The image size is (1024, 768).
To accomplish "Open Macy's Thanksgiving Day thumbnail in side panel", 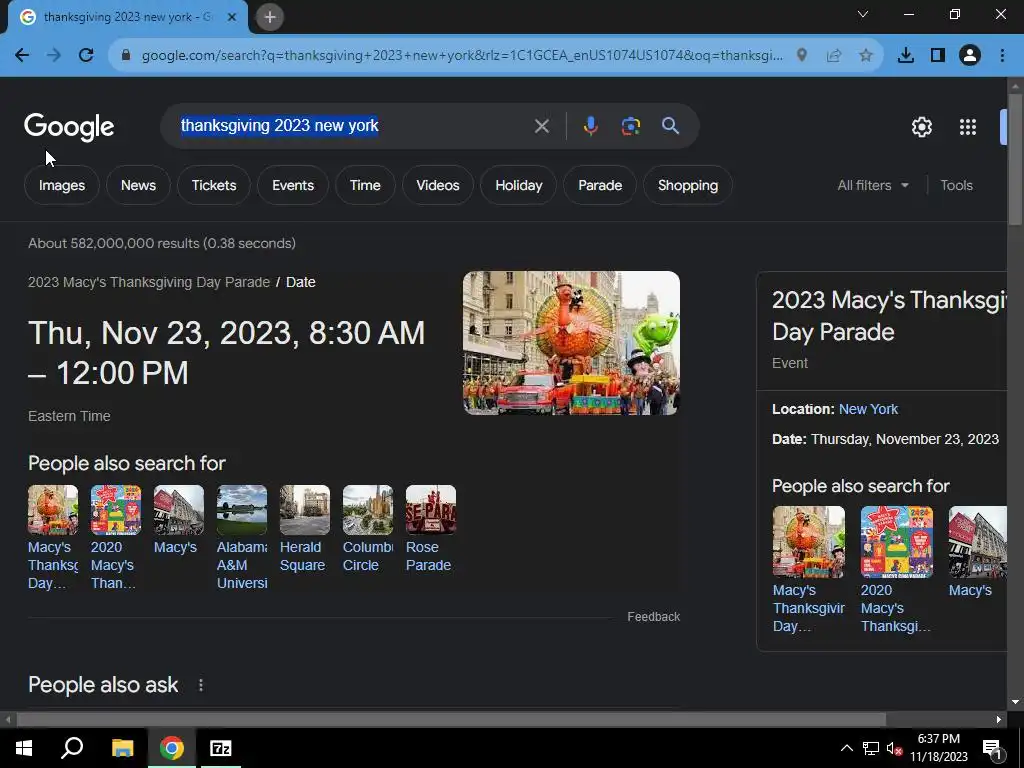I will pos(808,542).
